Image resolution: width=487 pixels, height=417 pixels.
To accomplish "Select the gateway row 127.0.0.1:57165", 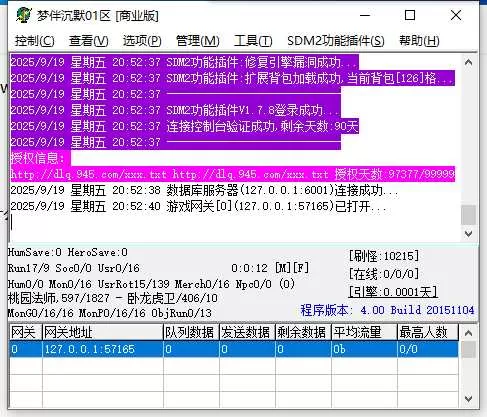I will pos(233,349).
